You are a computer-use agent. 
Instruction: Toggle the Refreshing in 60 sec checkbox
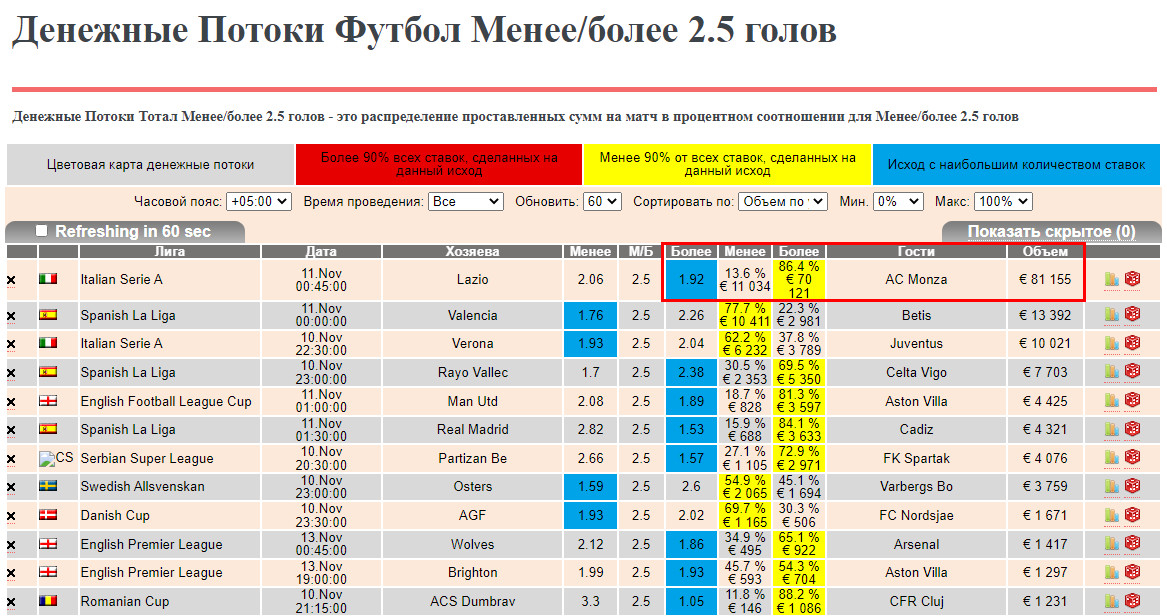(x=42, y=231)
